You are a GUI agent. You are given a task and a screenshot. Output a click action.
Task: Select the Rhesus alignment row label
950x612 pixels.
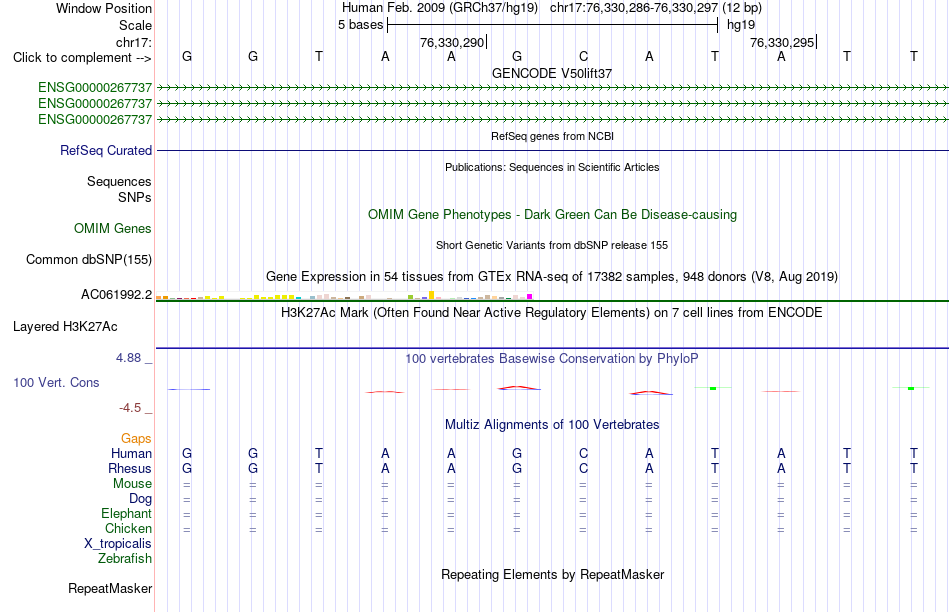(130, 468)
